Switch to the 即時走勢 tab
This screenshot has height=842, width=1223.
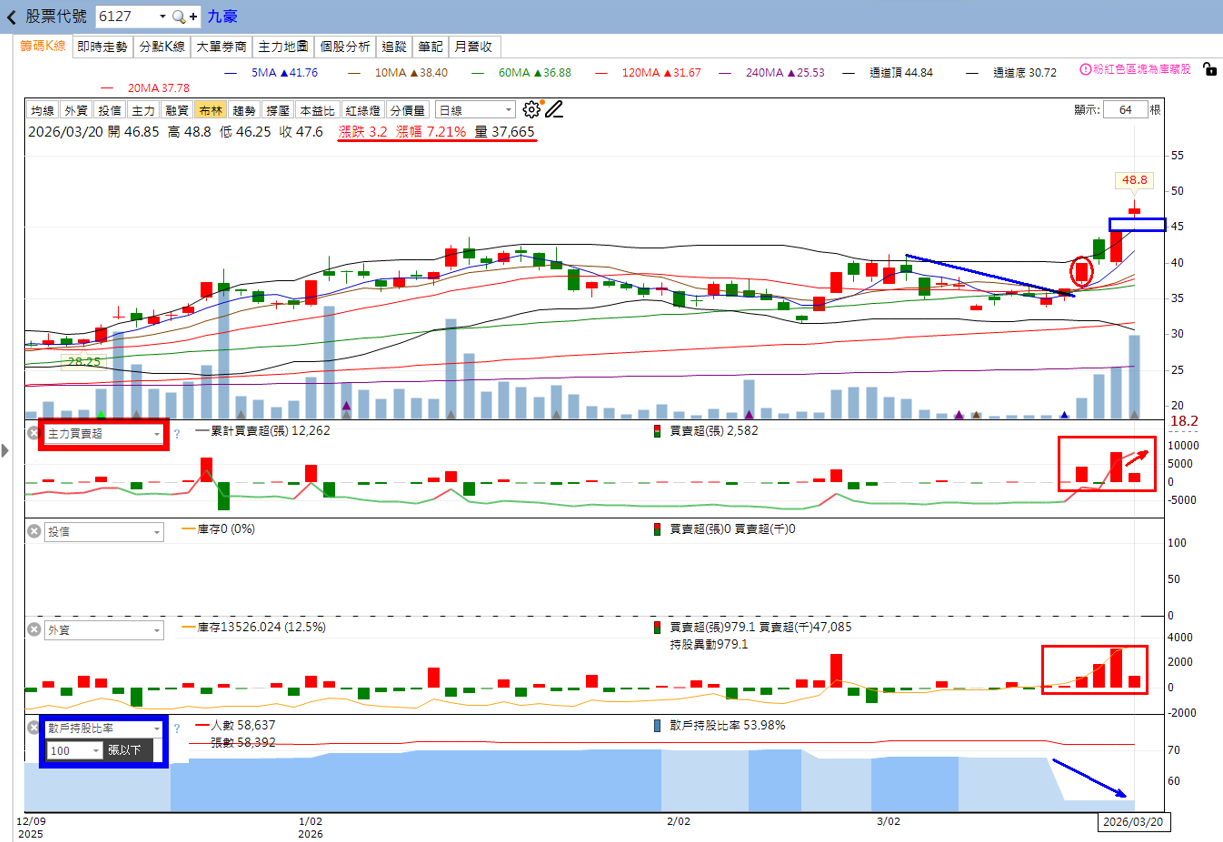click(x=102, y=47)
